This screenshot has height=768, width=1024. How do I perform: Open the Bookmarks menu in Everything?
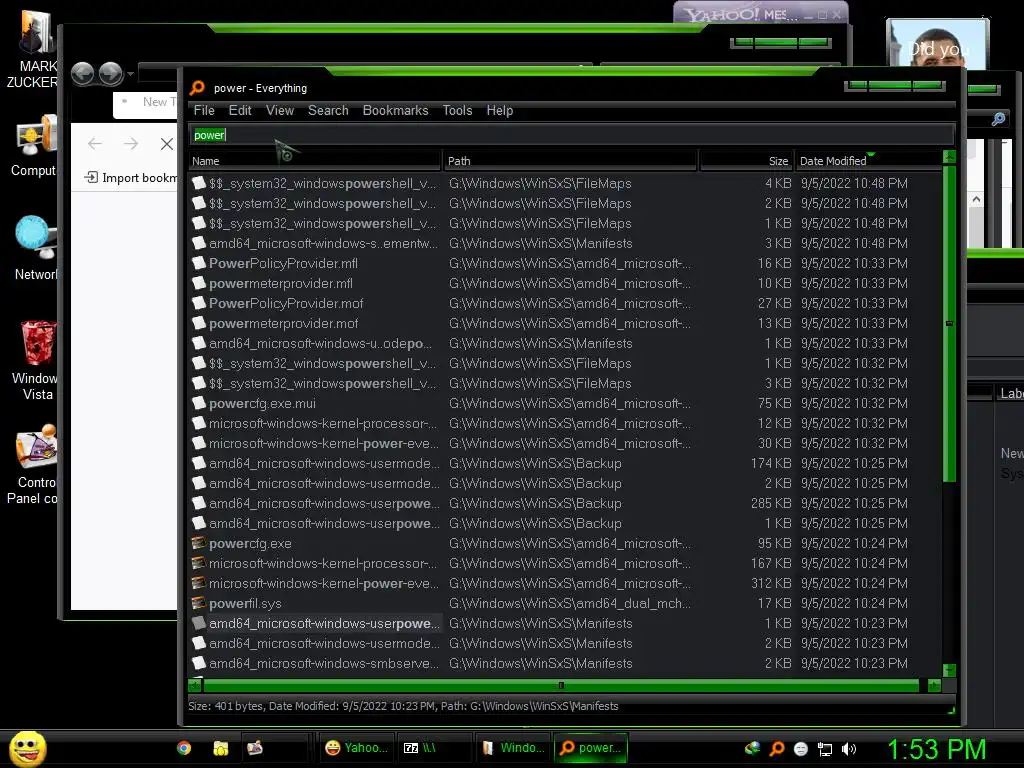395,110
